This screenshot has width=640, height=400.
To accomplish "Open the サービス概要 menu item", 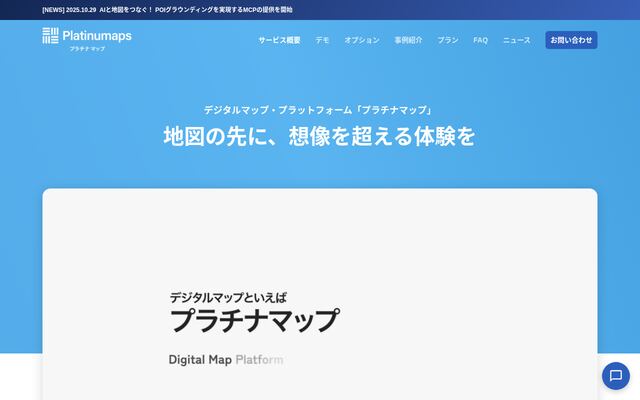I will click(279, 40).
